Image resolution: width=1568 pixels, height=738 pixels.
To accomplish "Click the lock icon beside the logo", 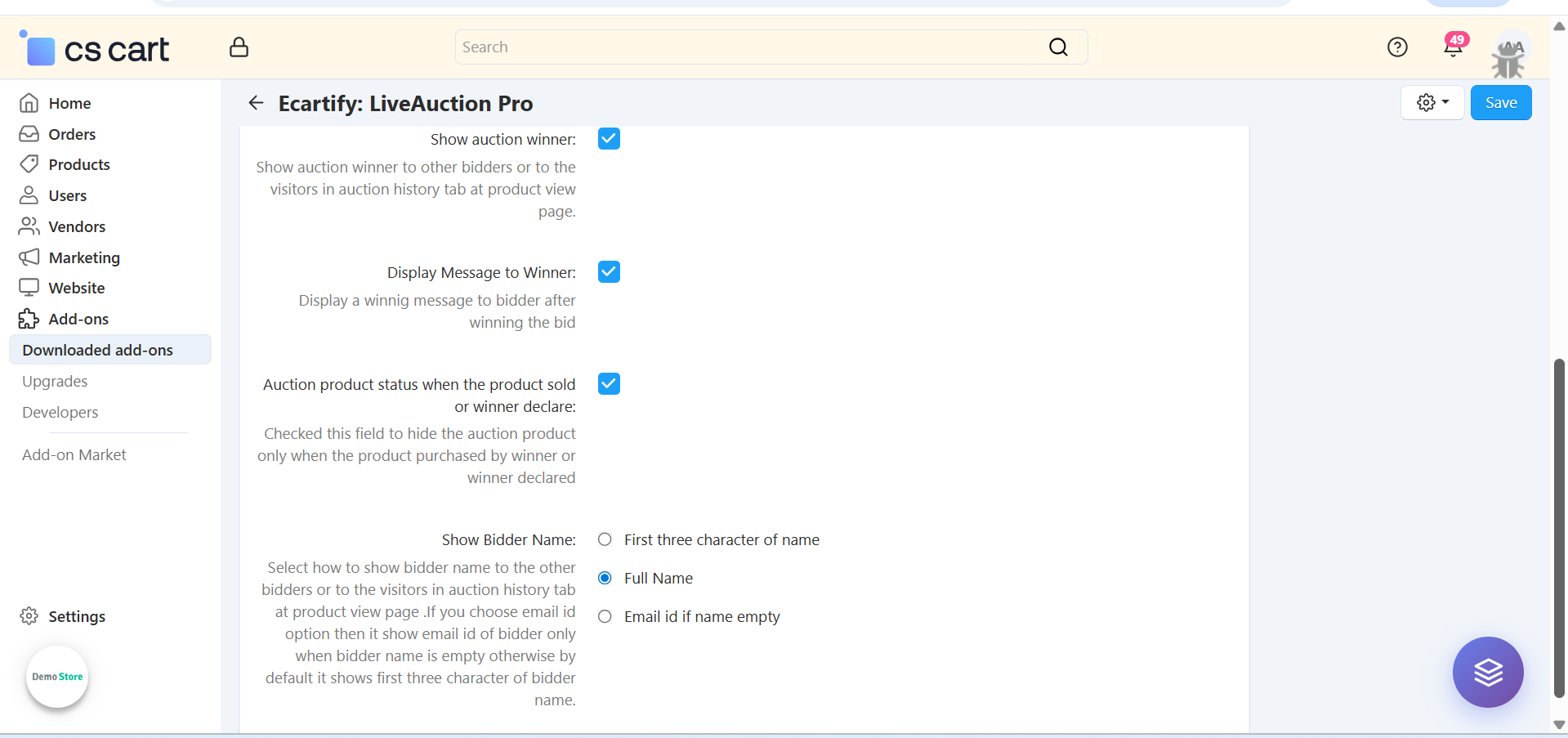I will click(239, 47).
